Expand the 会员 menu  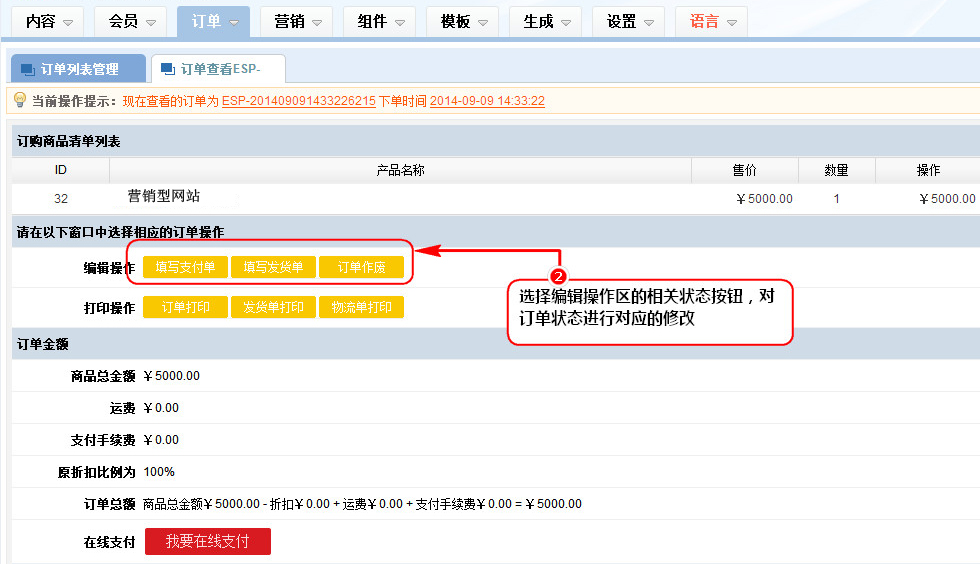tap(131, 21)
